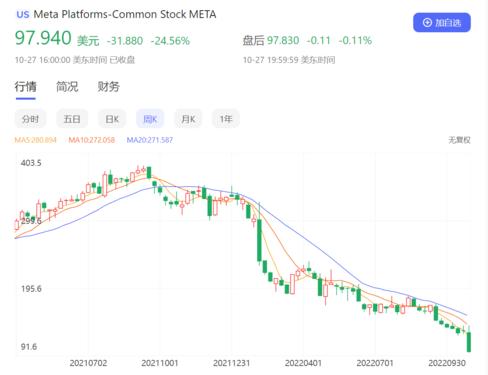Click the Meta Platforms-Common Stock META title

pos(125,14)
